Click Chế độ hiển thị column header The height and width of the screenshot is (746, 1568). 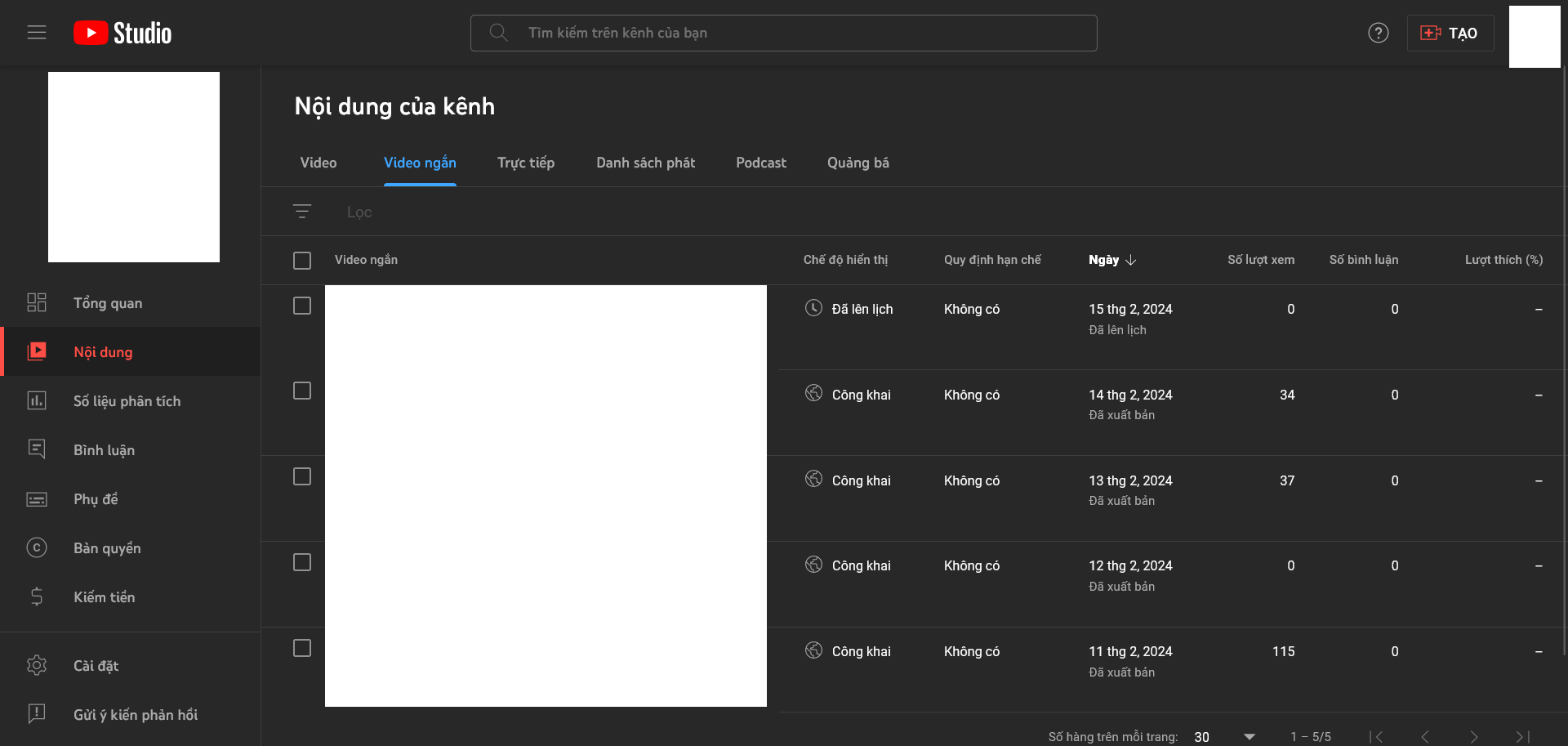tap(845, 260)
